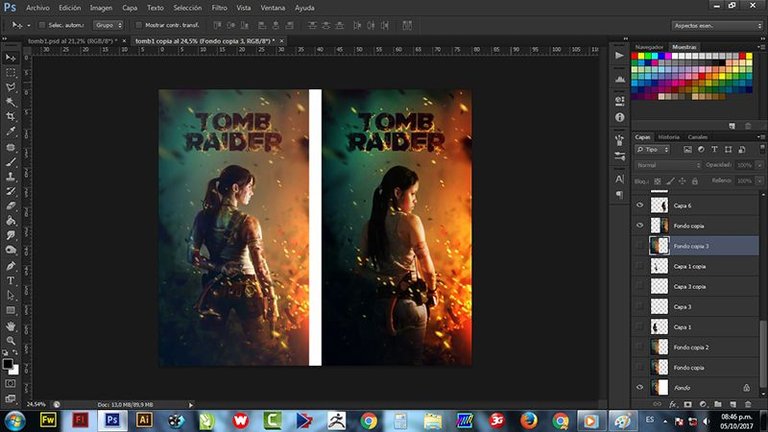Select the Eyedropper tool
Viewport: 768px width, 432px height.
(x=10, y=131)
